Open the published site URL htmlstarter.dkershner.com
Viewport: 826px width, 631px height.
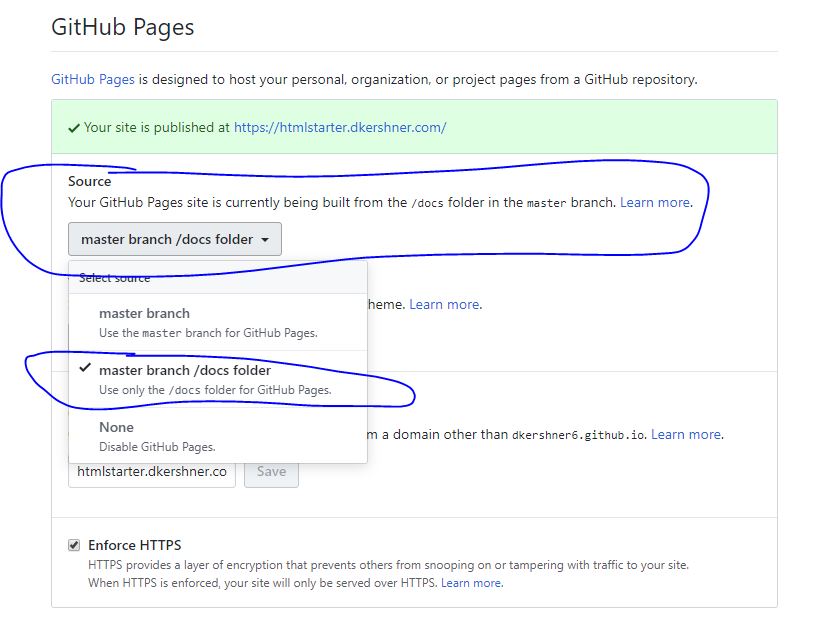(x=340, y=127)
